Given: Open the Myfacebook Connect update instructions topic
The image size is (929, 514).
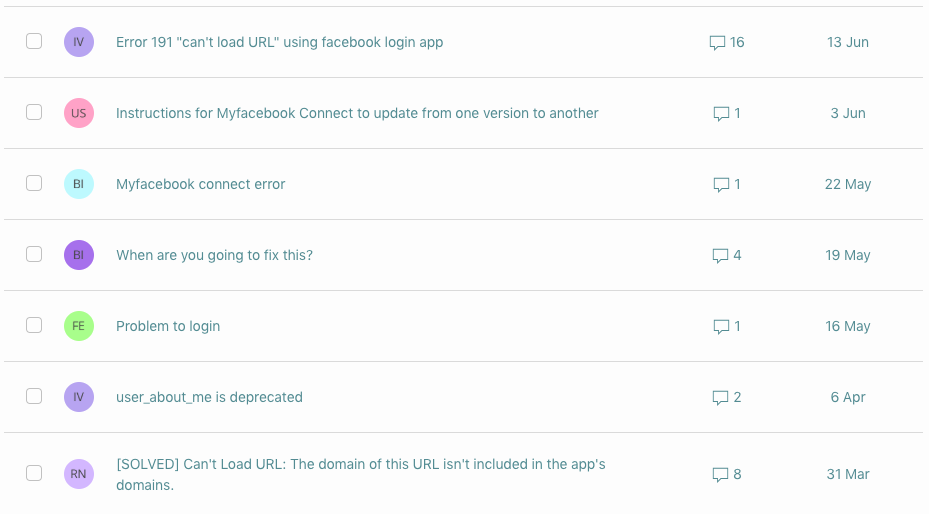Looking at the screenshot, I should [x=357, y=113].
